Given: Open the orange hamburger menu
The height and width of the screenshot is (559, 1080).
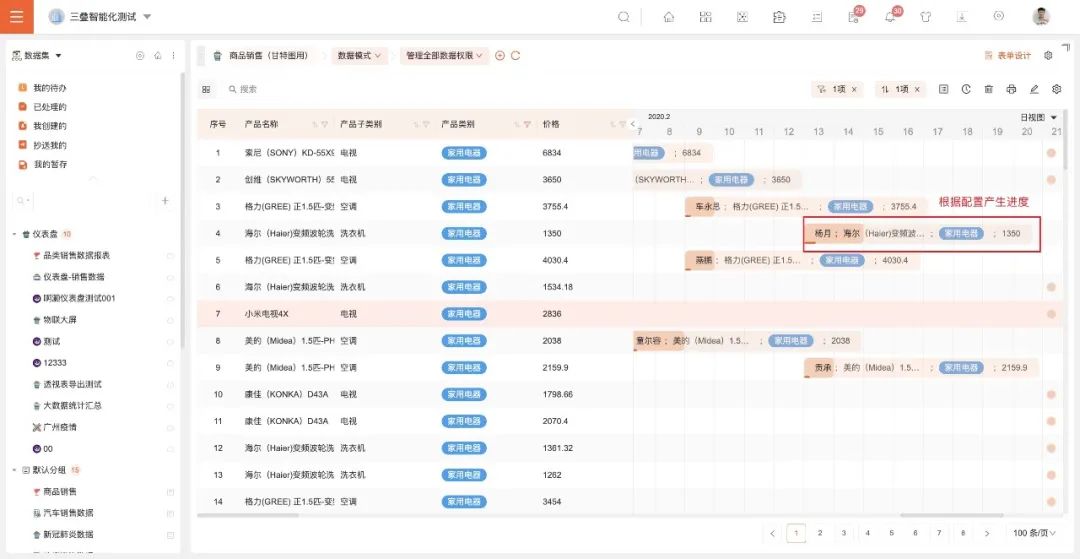Looking at the screenshot, I should pos(17,17).
